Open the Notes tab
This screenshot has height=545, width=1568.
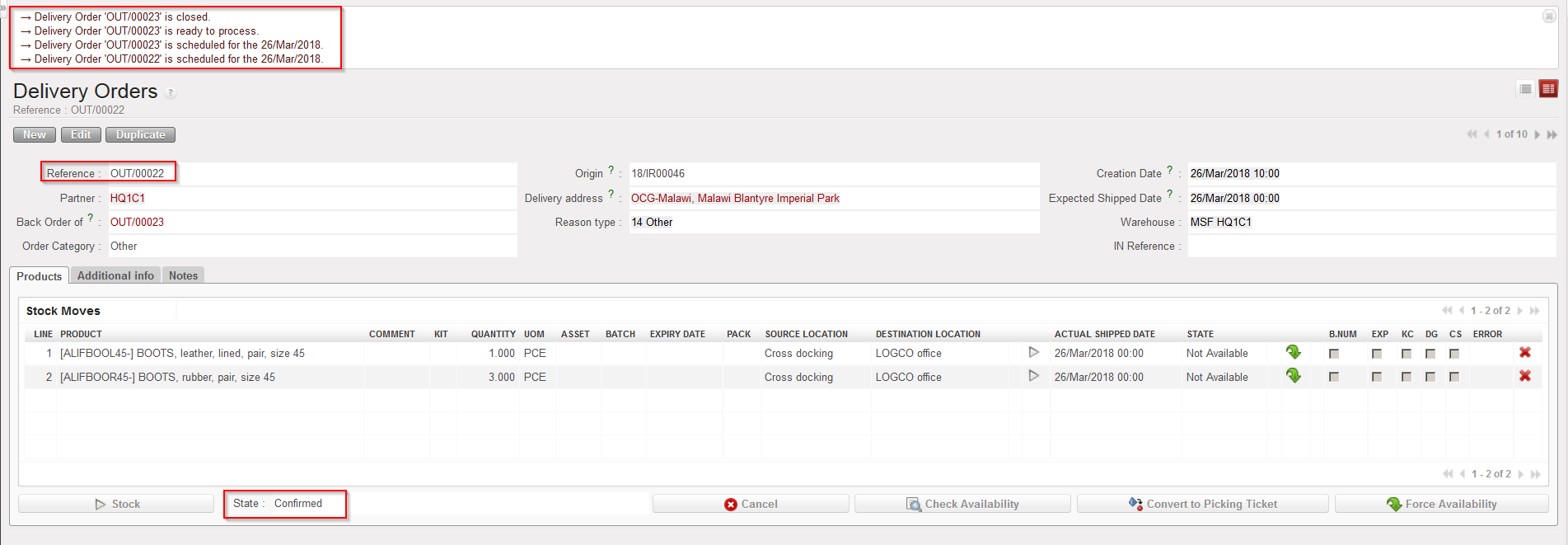click(183, 275)
